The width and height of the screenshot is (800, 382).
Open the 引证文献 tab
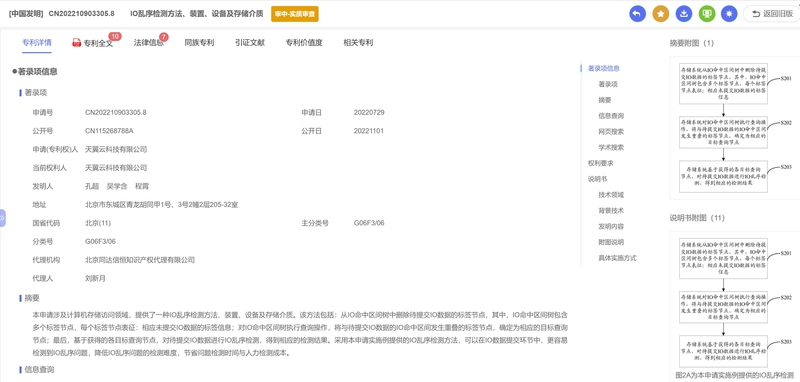pos(250,43)
